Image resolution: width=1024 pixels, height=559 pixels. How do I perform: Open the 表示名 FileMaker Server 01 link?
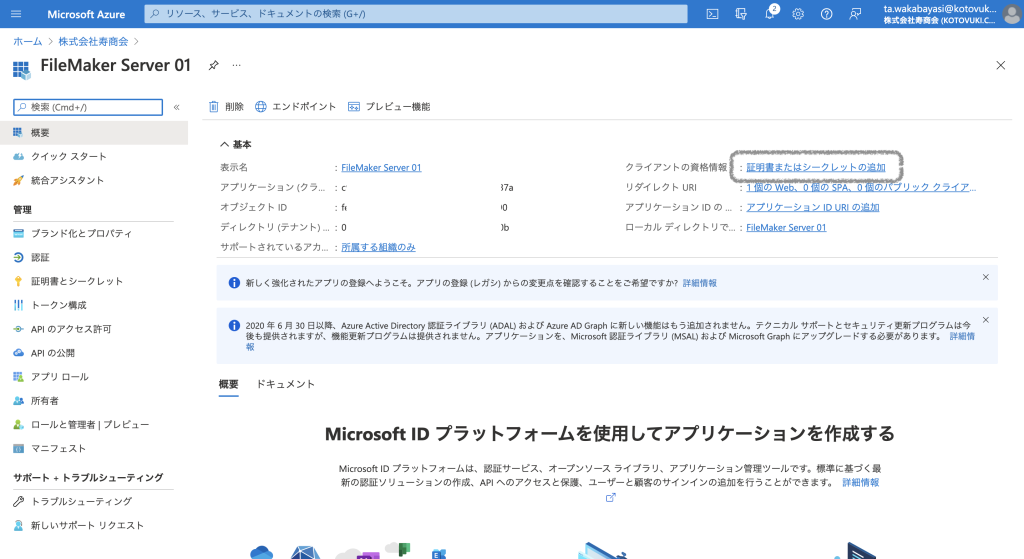coord(381,168)
